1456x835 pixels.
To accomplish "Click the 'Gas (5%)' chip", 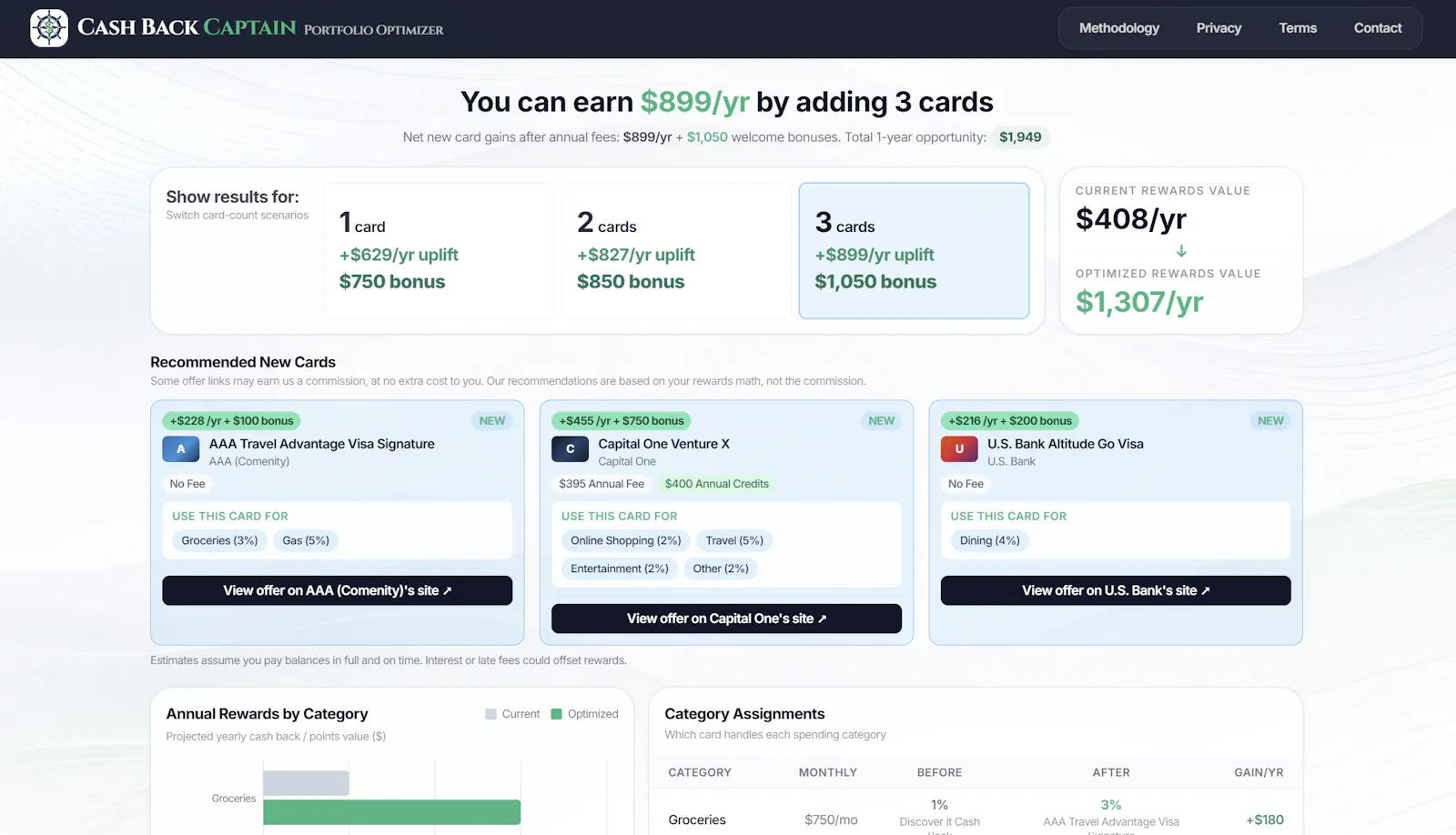I will (306, 540).
